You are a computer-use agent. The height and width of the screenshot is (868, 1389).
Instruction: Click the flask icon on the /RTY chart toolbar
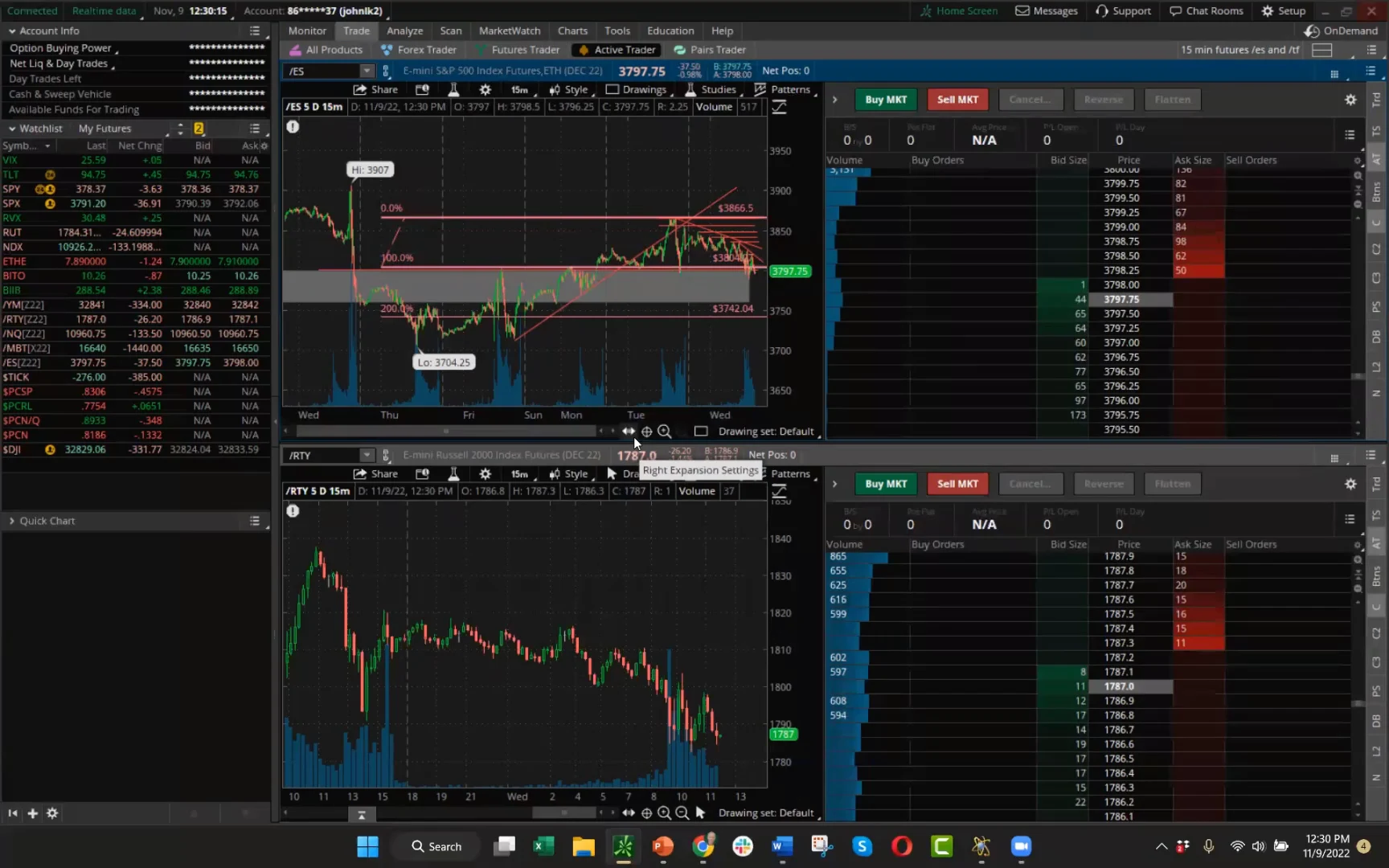coord(453,473)
